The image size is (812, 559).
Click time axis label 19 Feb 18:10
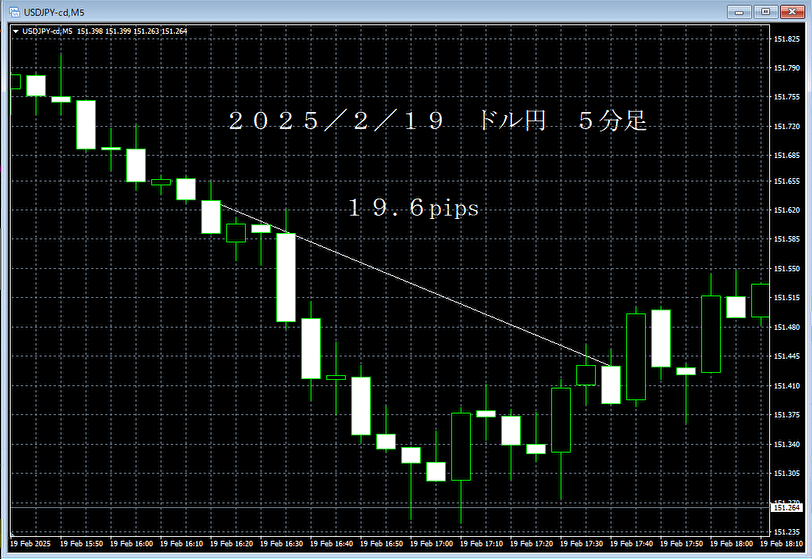click(781, 543)
